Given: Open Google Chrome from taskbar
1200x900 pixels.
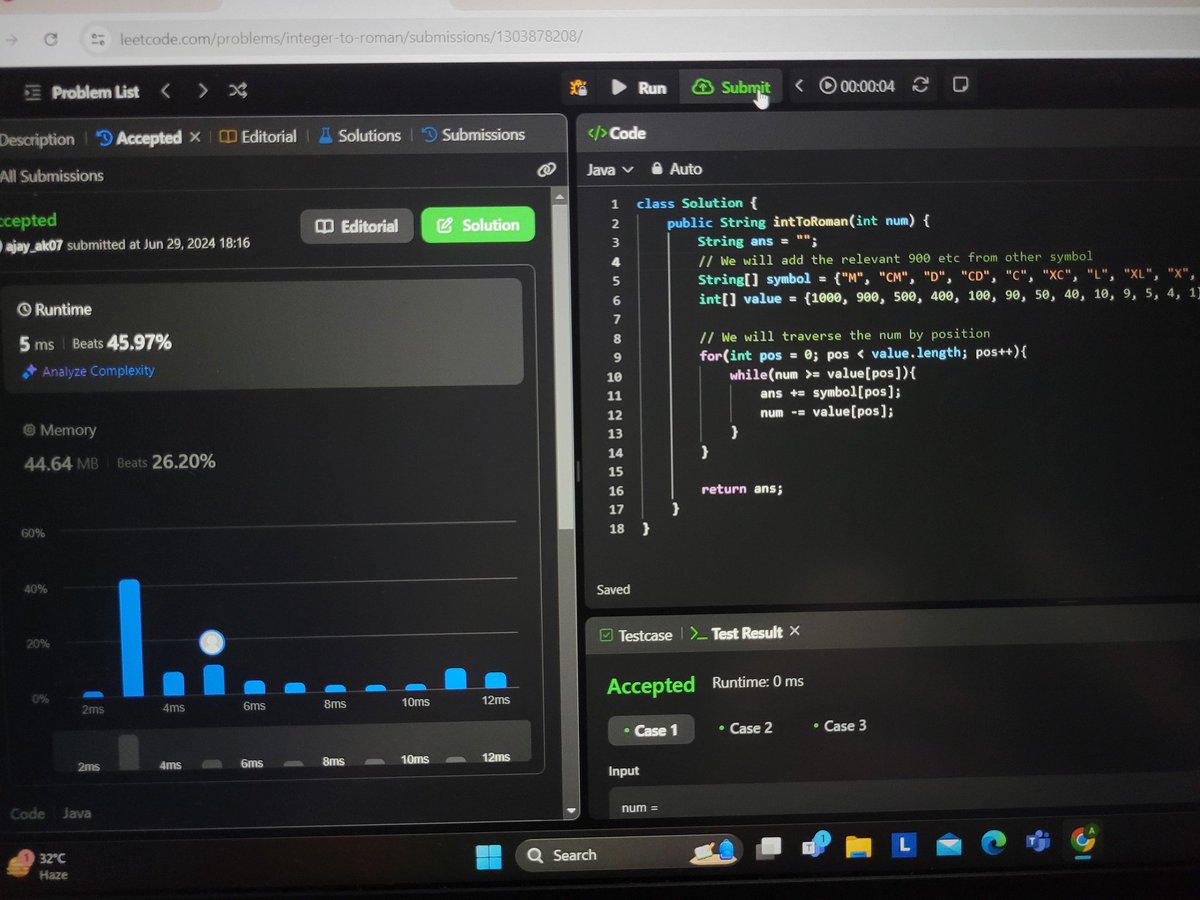Looking at the screenshot, I should 1082,840.
